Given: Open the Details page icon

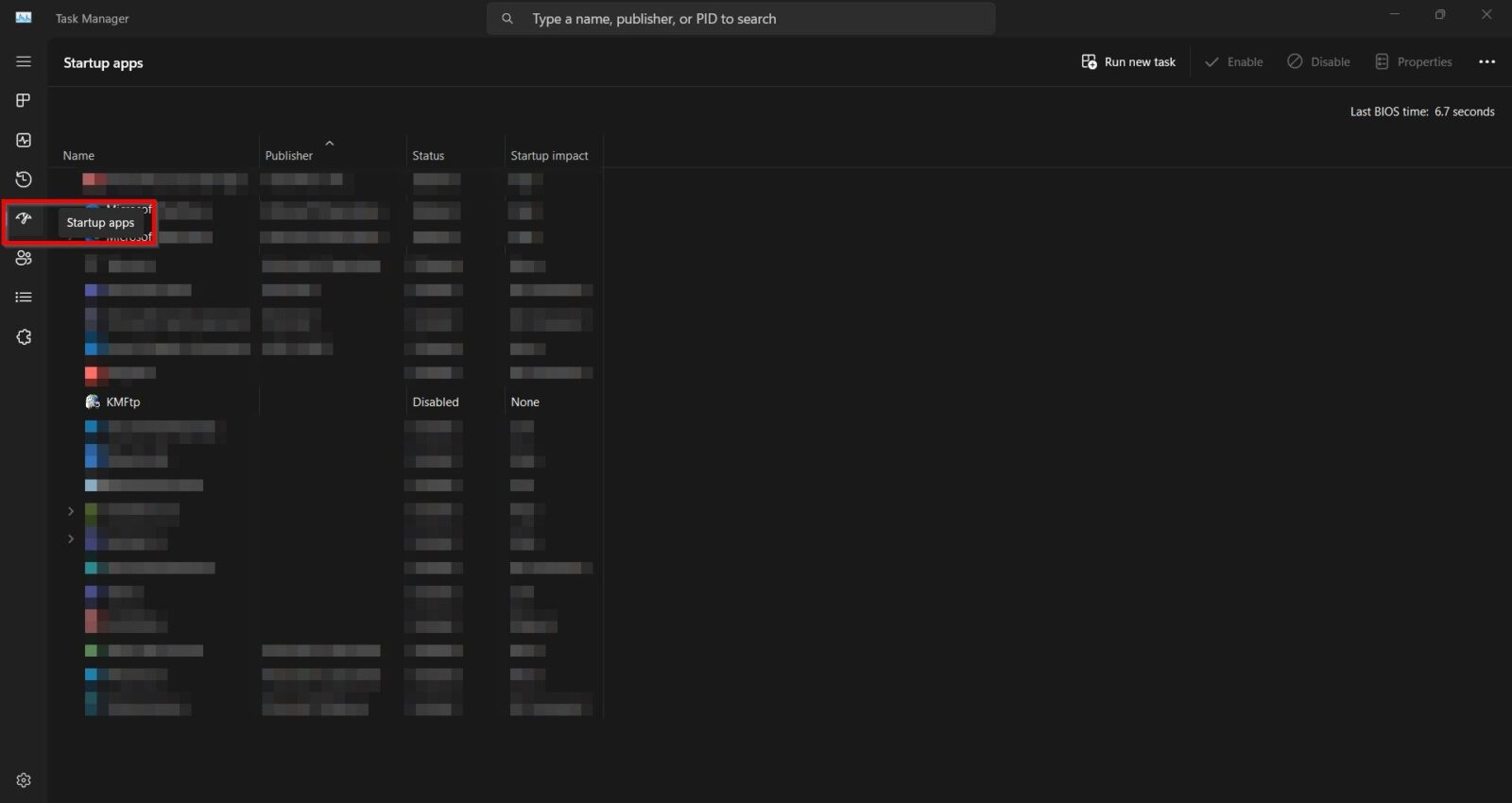Looking at the screenshot, I should coord(24,298).
